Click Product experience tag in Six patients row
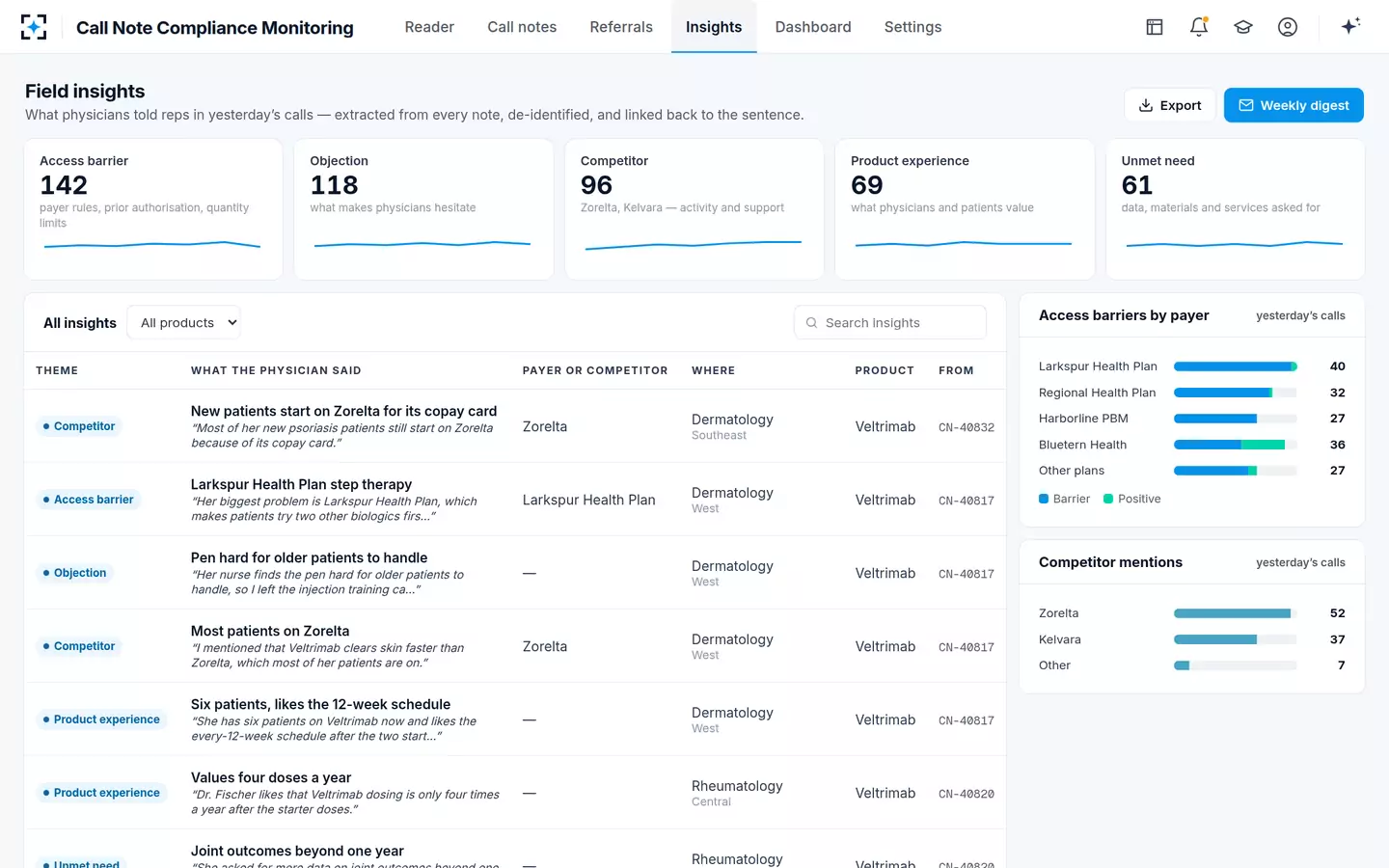 [x=101, y=719]
